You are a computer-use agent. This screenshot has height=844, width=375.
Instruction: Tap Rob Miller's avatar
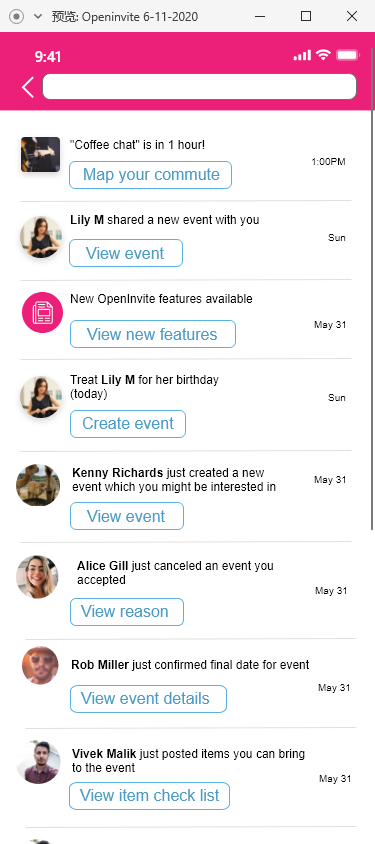click(40, 666)
